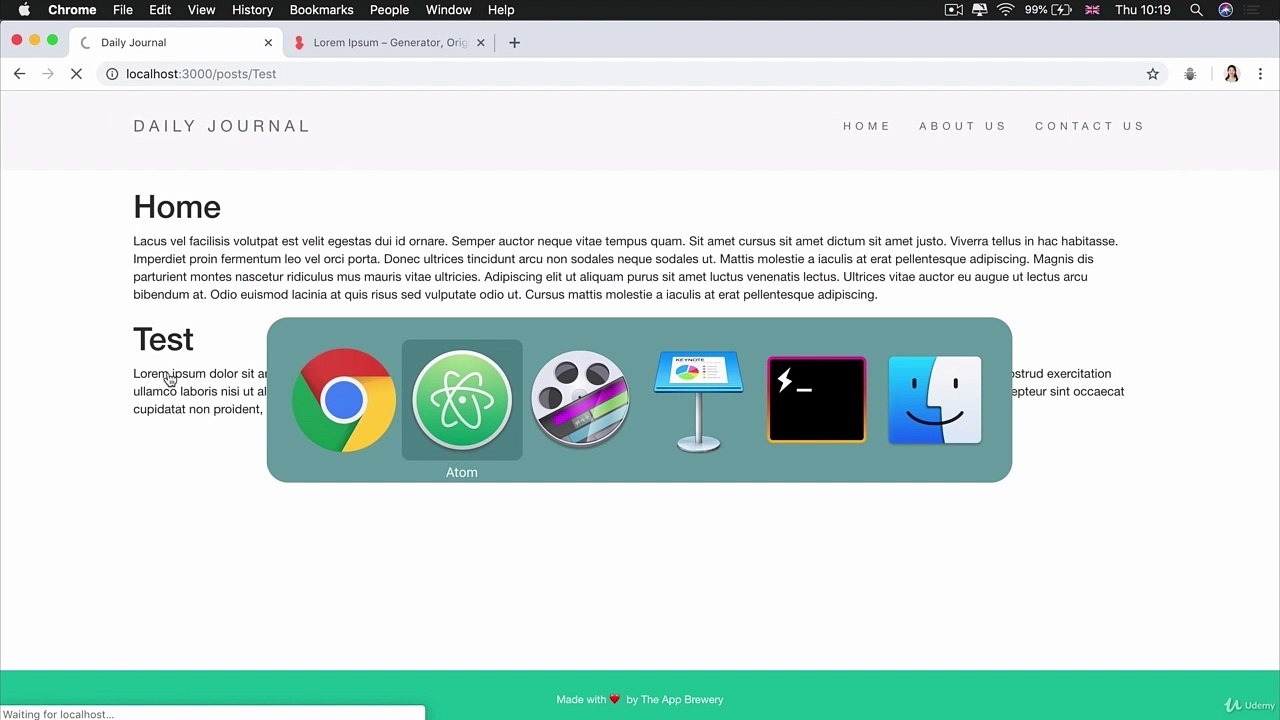Click the "Home" post heading
The height and width of the screenshot is (720, 1280).
click(x=177, y=207)
